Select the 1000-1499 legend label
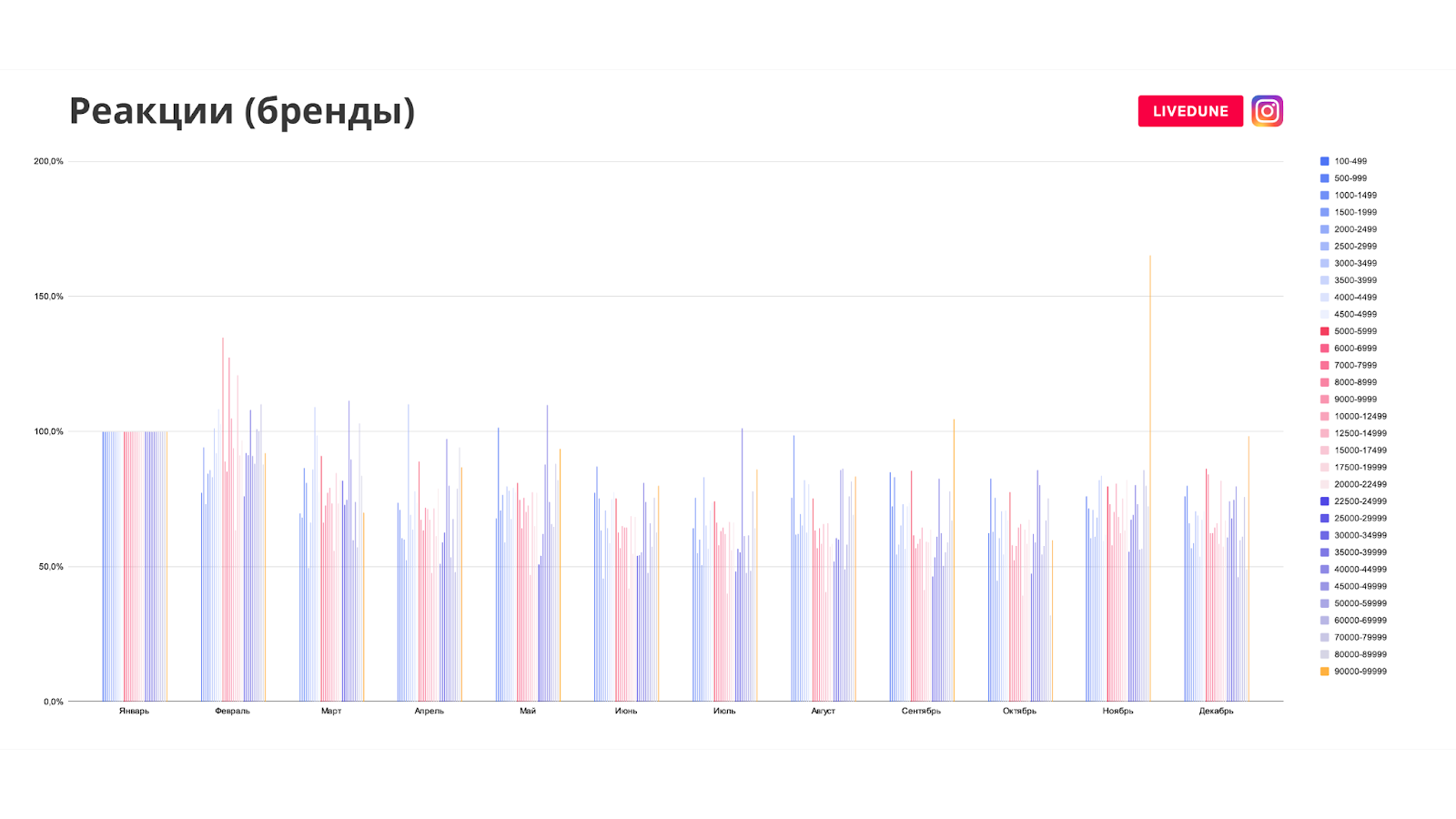Screen dimensions: 1456x819 (x=1355, y=196)
